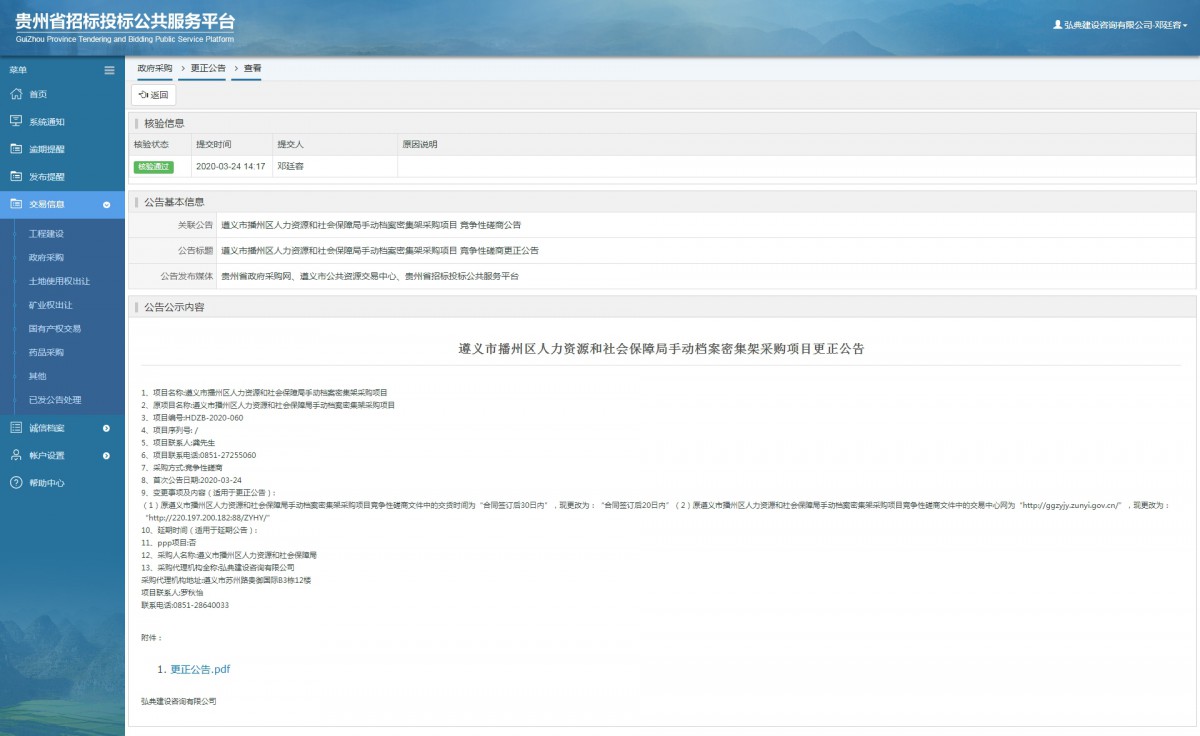The height and width of the screenshot is (736, 1200).
Task: Click the 菜单 label in sidebar header
Action: 18,70
